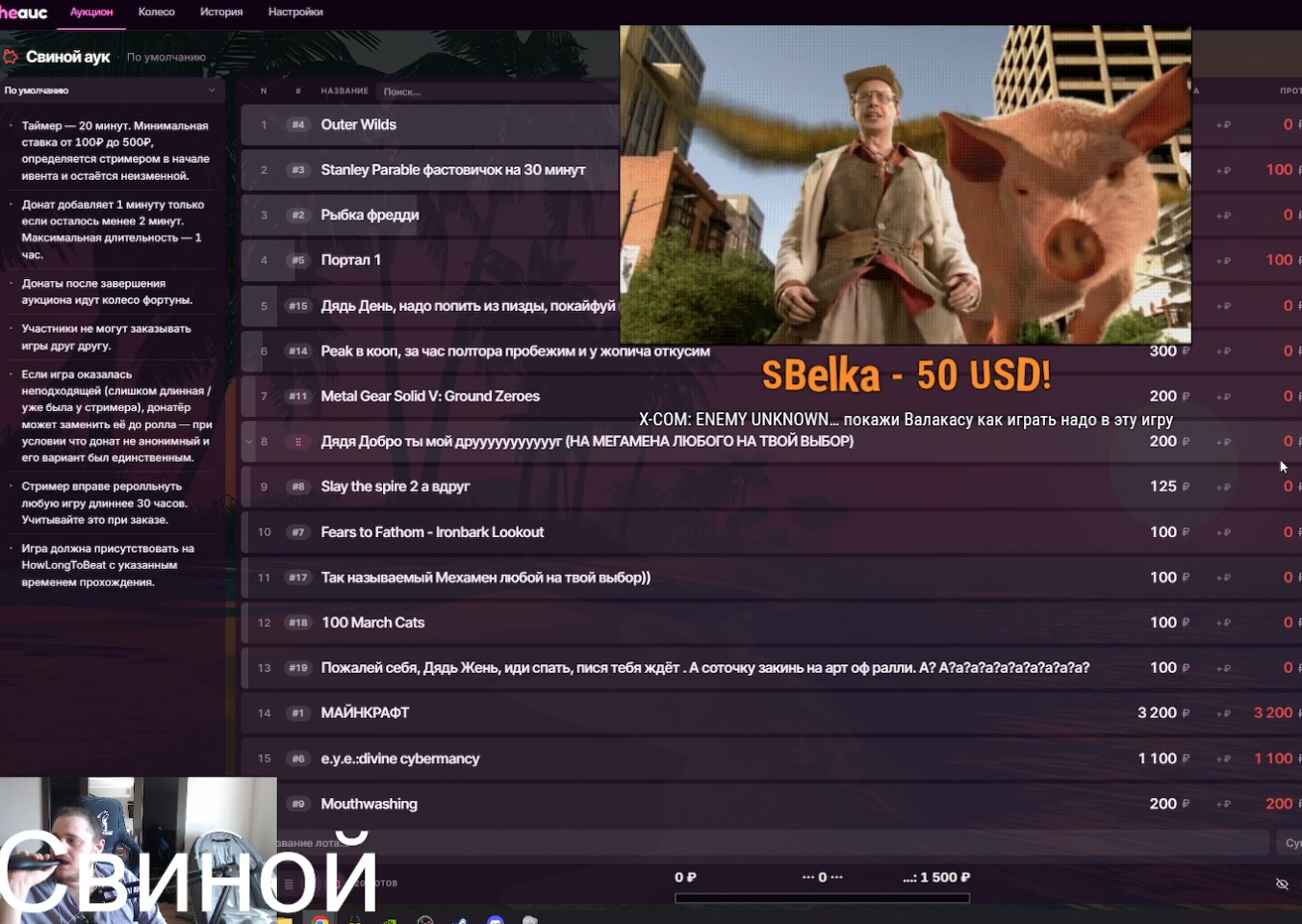This screenshot has width=1302, height=924.
Task: Click the auction progress bar at the bottom
Action: click(x=822, y=898)
